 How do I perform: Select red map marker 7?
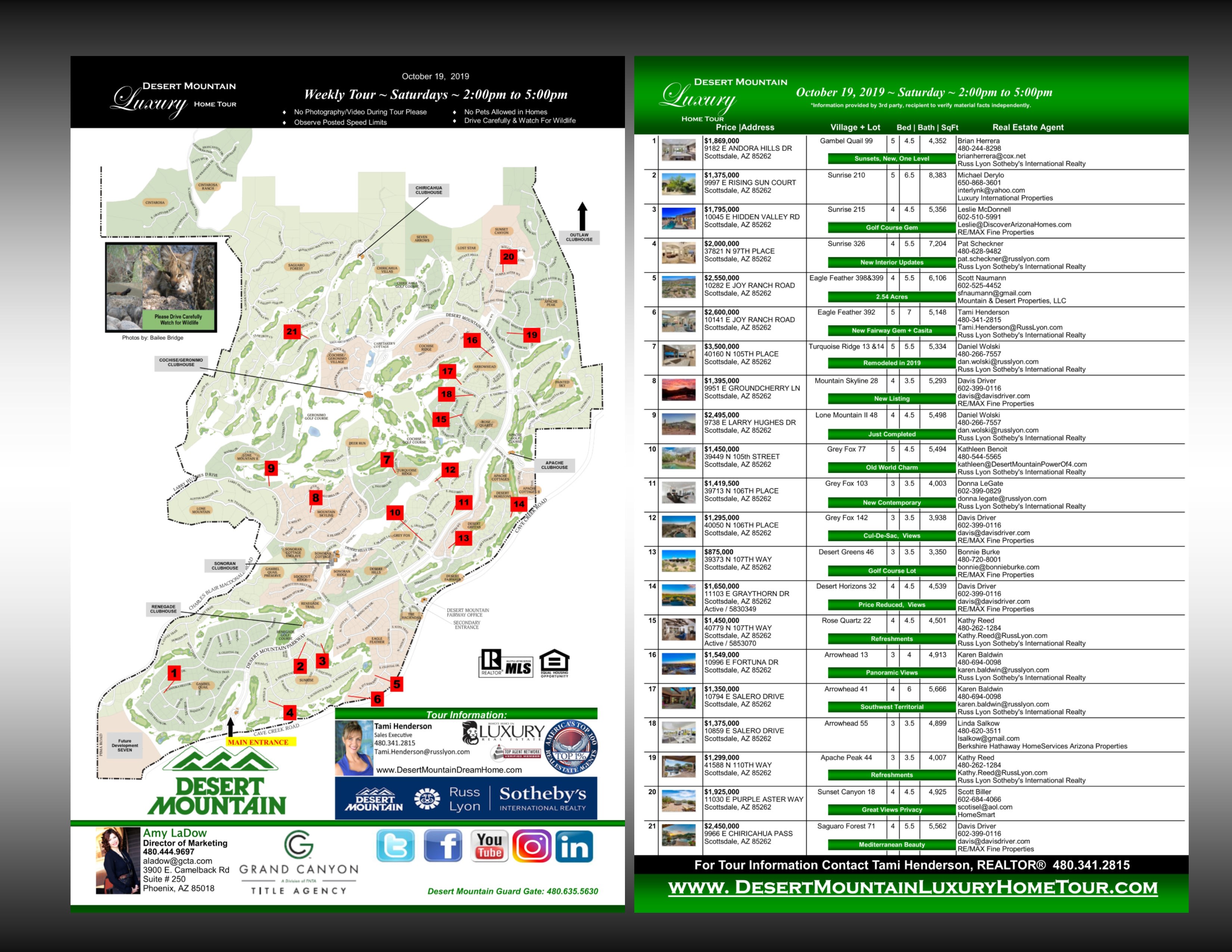[x=386, y=460]
